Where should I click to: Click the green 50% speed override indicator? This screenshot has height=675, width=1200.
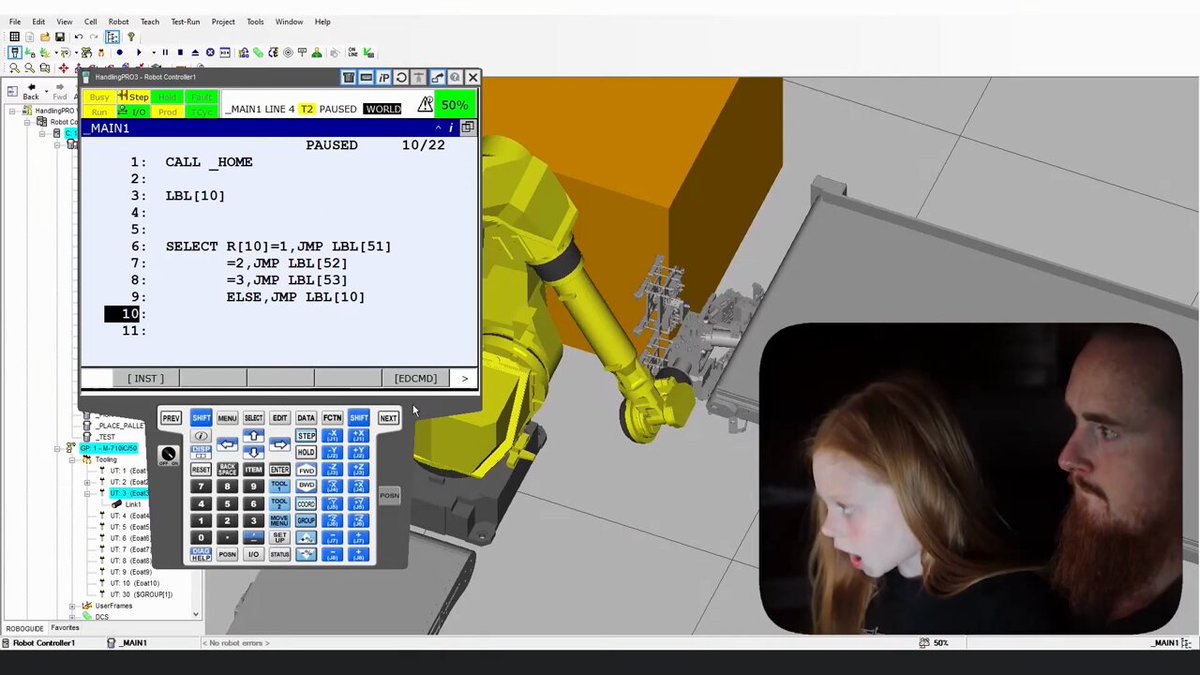click(x=455, y=104)
